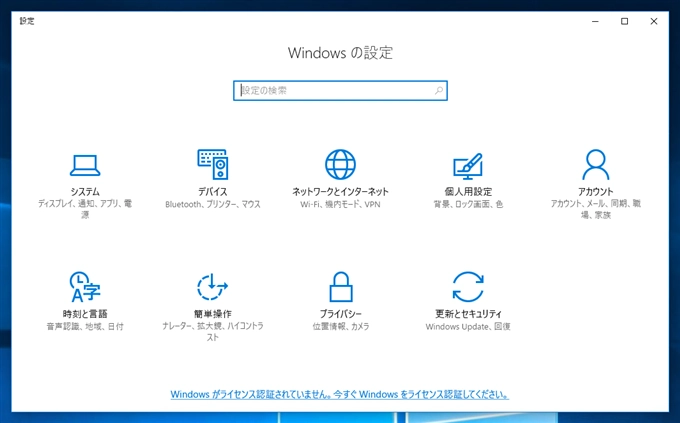Open the ネットワークとインターネット globe icon
This screenshot has width=680, height=423.
click(340, 164)
